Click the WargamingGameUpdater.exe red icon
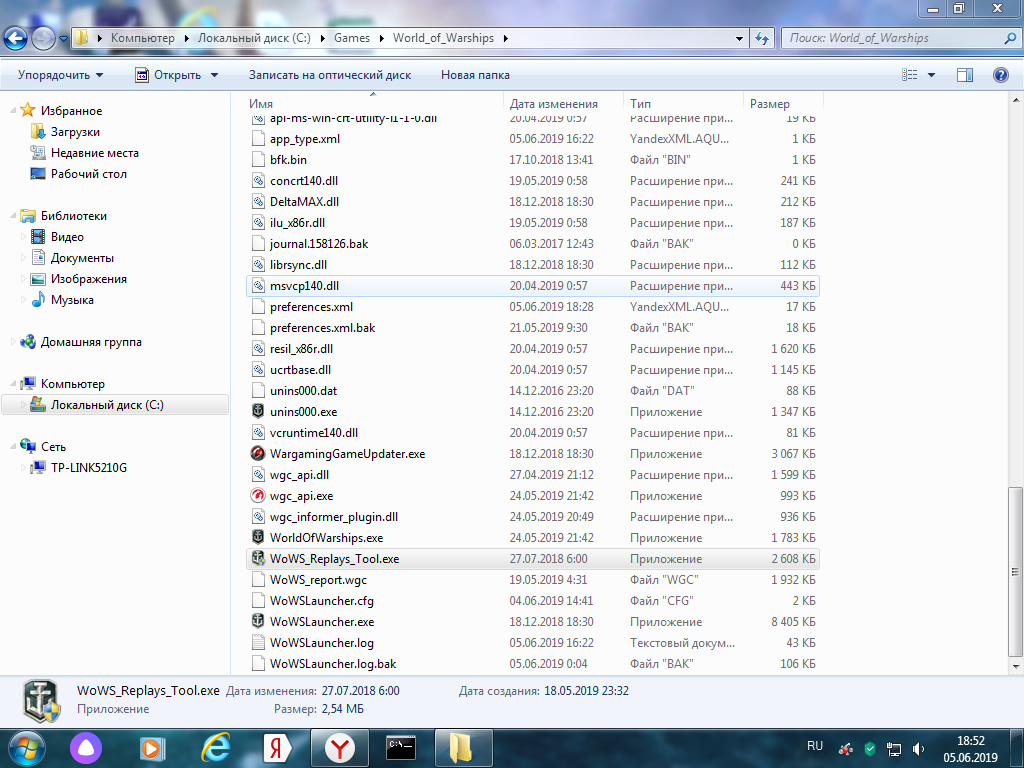This screenshot has height=768, width=1024. click(x=258, y=453)
